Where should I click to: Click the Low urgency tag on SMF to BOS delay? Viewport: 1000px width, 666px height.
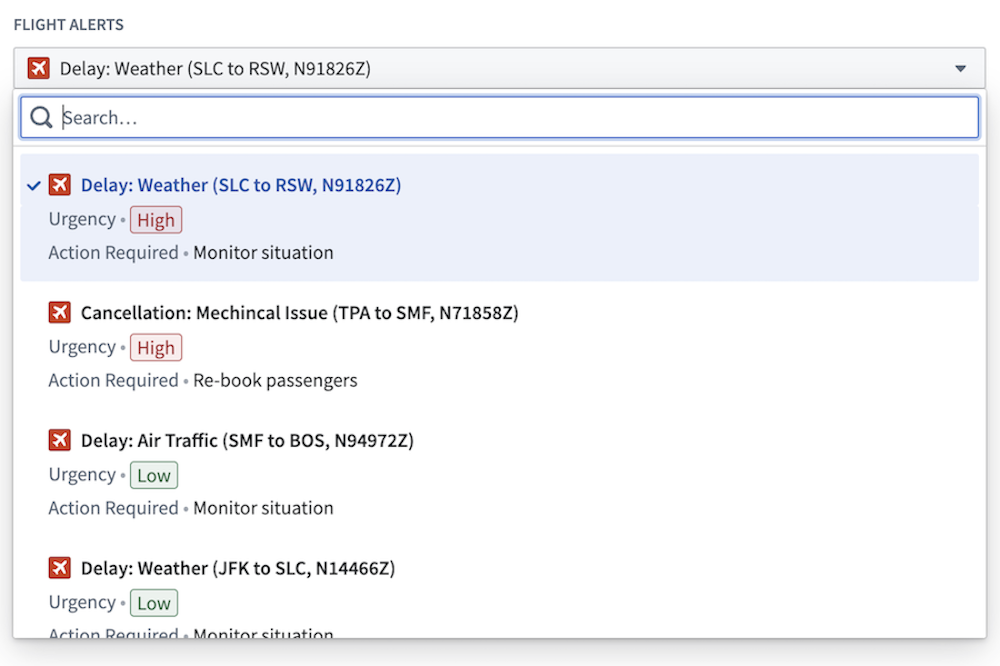click(x=154, y=475)
